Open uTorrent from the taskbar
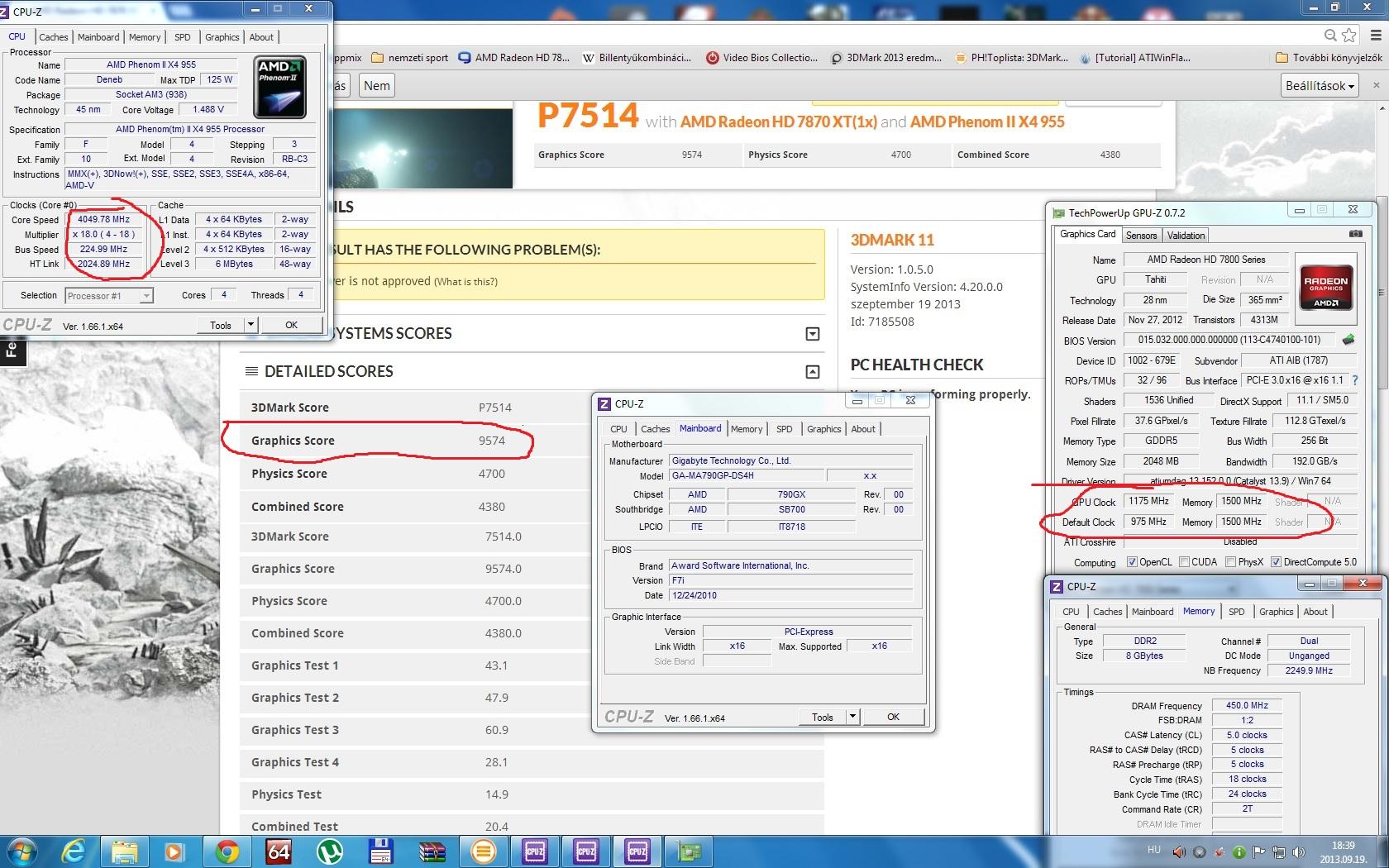Viewport: 1389px width, 868px height. click(x=330, y=851)
